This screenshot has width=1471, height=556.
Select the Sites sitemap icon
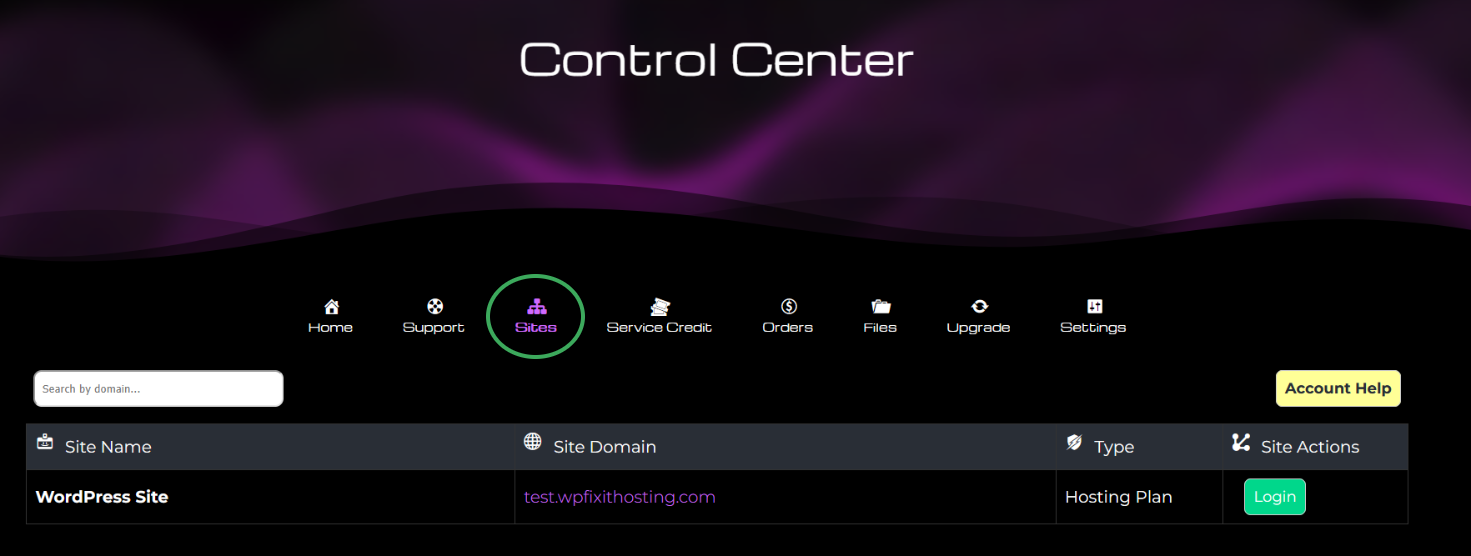tap(536, 306)
